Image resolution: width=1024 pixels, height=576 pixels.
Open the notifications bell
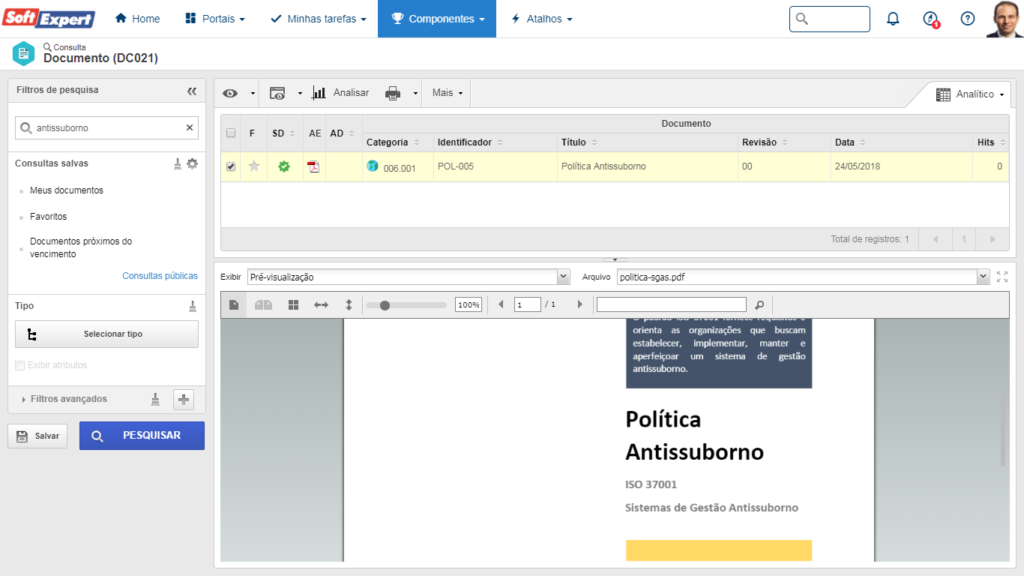point(893,19)
